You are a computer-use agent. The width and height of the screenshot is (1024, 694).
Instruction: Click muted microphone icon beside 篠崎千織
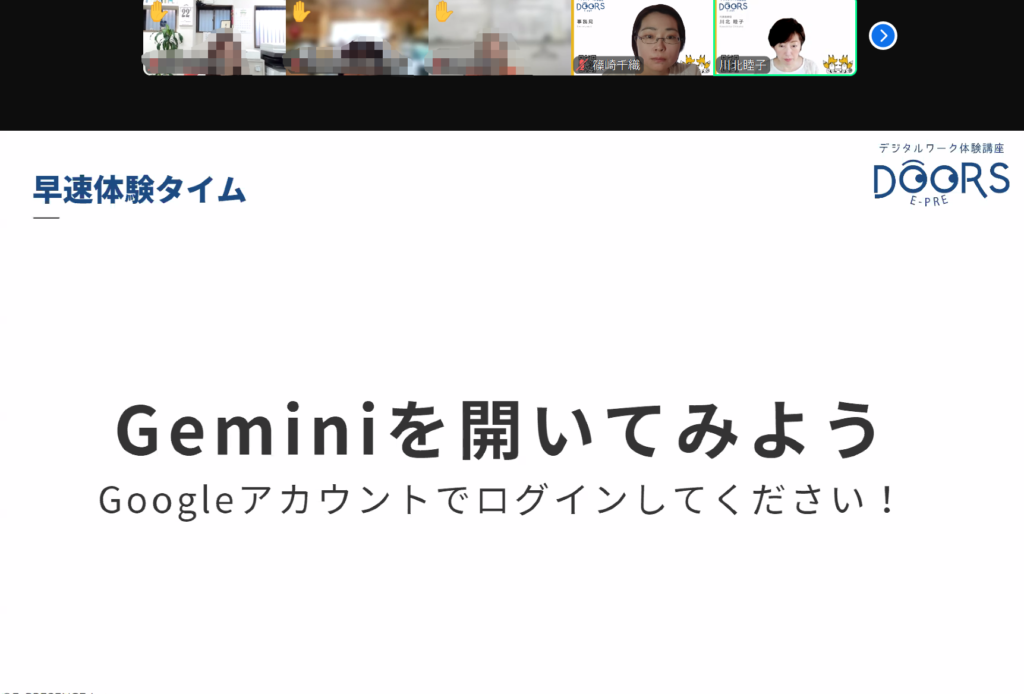coord(583,65)
